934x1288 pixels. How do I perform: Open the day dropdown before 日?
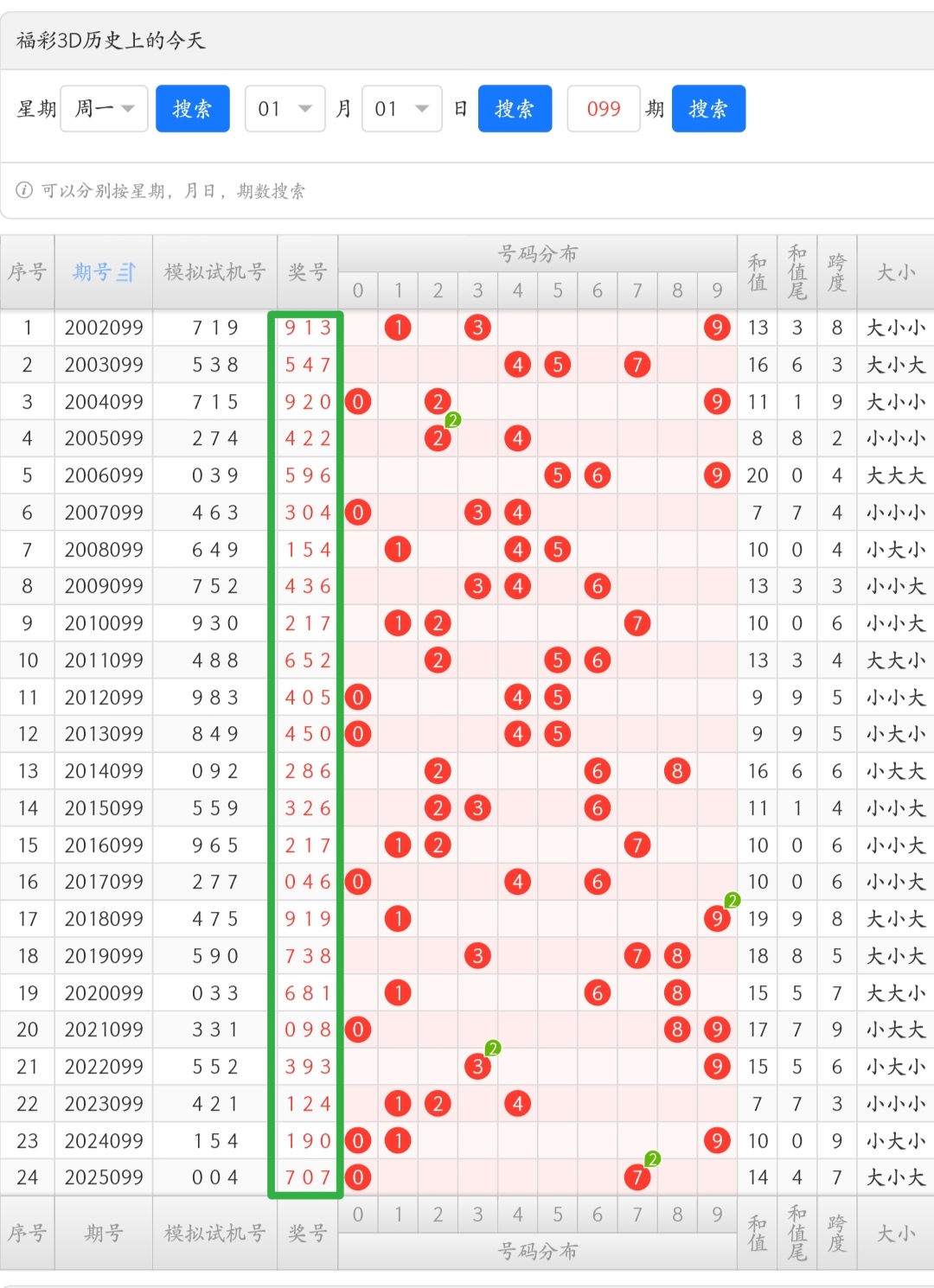pyautogui.click(x=402, y=109)
